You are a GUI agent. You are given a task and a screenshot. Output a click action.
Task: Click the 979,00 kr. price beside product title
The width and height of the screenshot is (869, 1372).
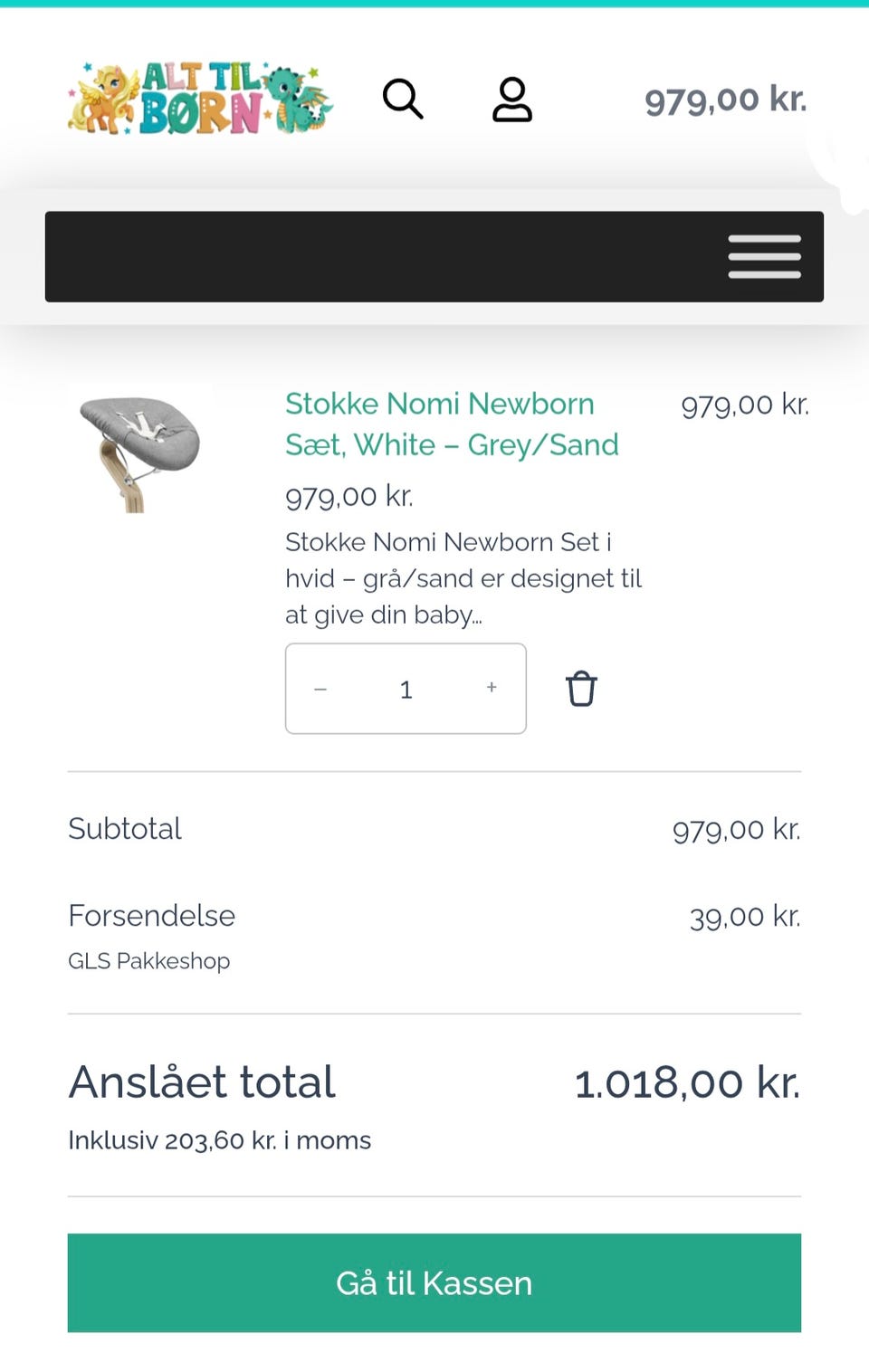click(745, 405)
